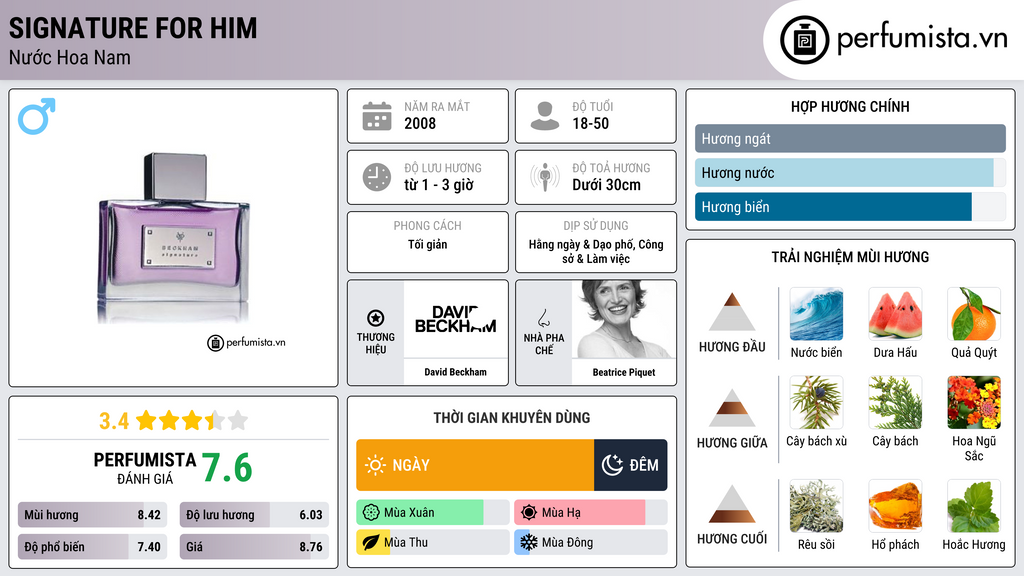Click the David Beckham brand name label
This screenshot has width=1024, height=576.
point(455,372)
